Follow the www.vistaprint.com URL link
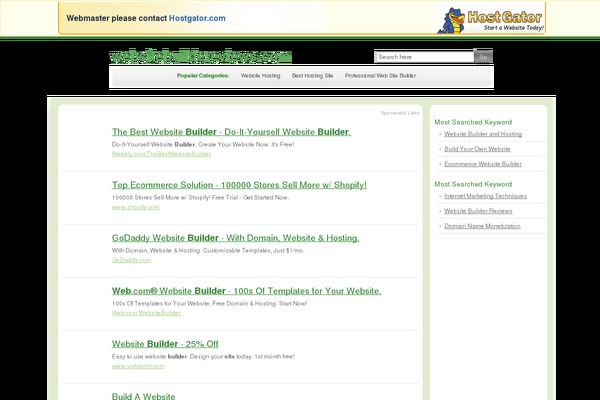 point(138,366)
